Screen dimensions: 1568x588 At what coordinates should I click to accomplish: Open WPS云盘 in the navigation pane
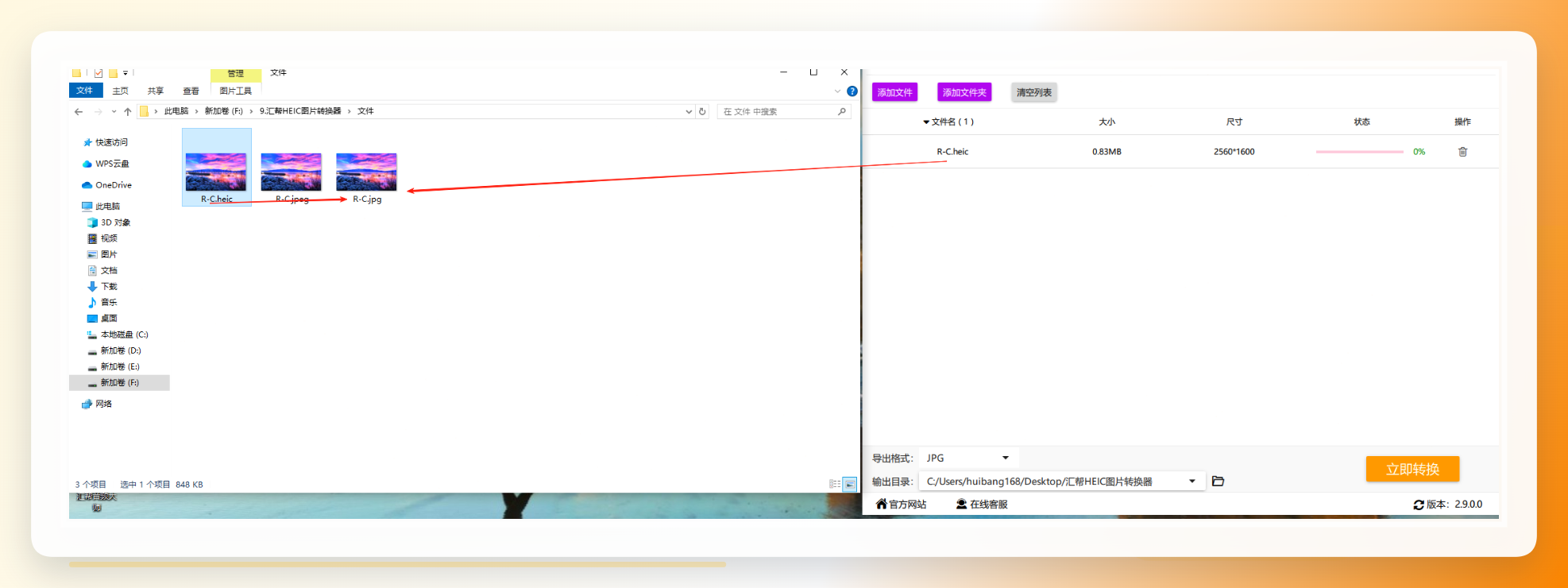(106, 164)
